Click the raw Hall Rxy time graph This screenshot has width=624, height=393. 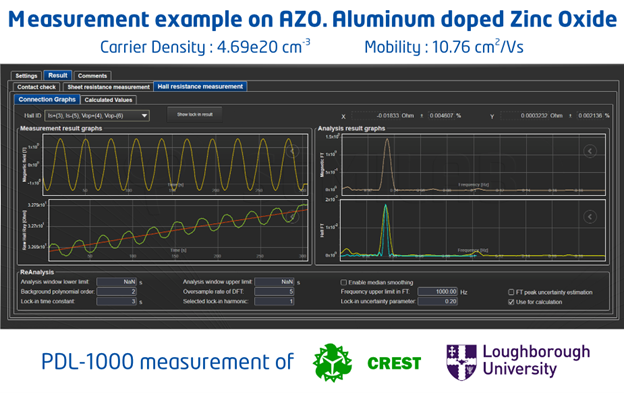tap(178, 230)
